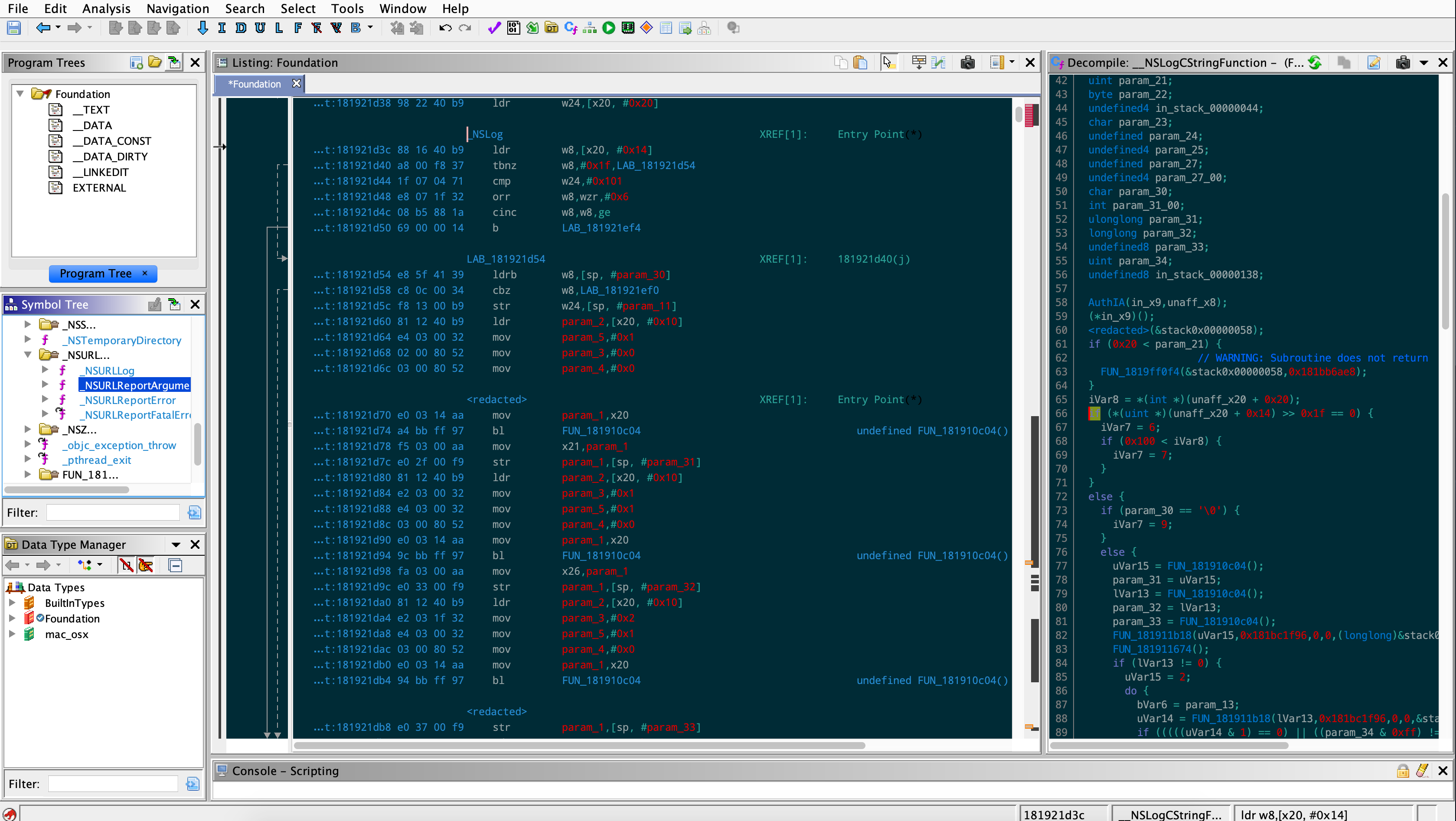Click the Symbol Tree filter input field

click(x=112, y=512)
